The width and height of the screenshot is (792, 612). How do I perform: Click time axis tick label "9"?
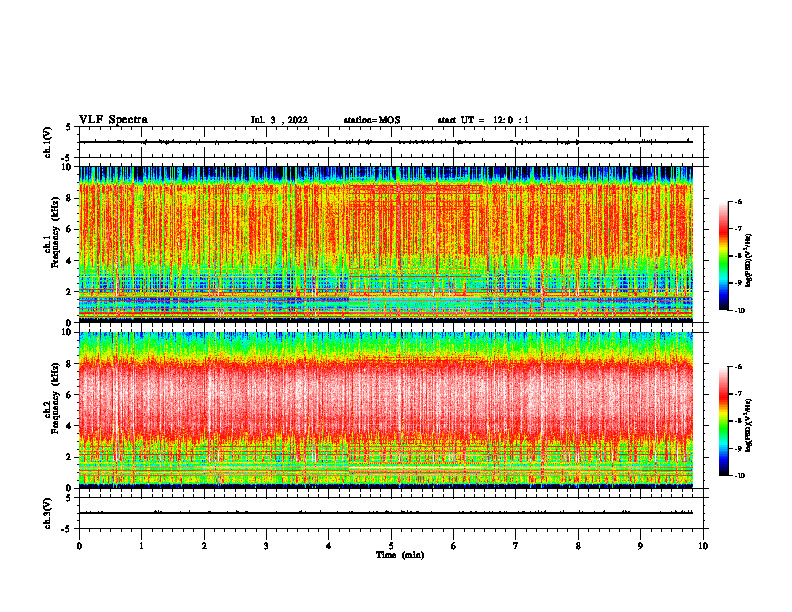[640, 546]
